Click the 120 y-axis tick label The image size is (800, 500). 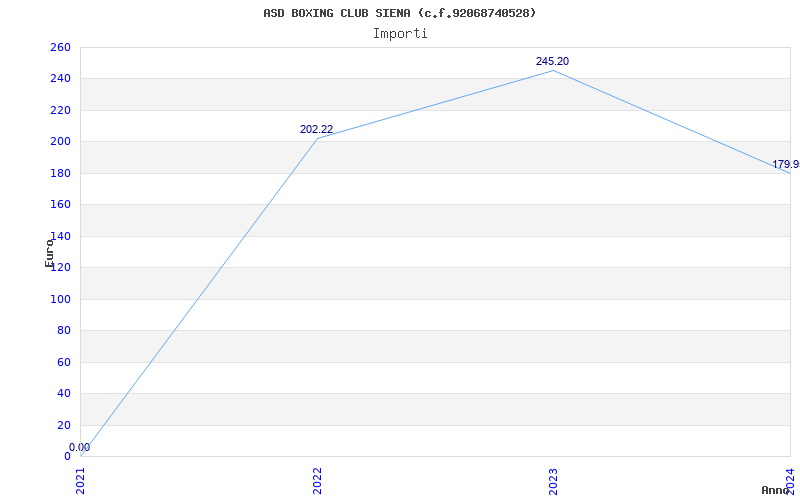point(60,268)
